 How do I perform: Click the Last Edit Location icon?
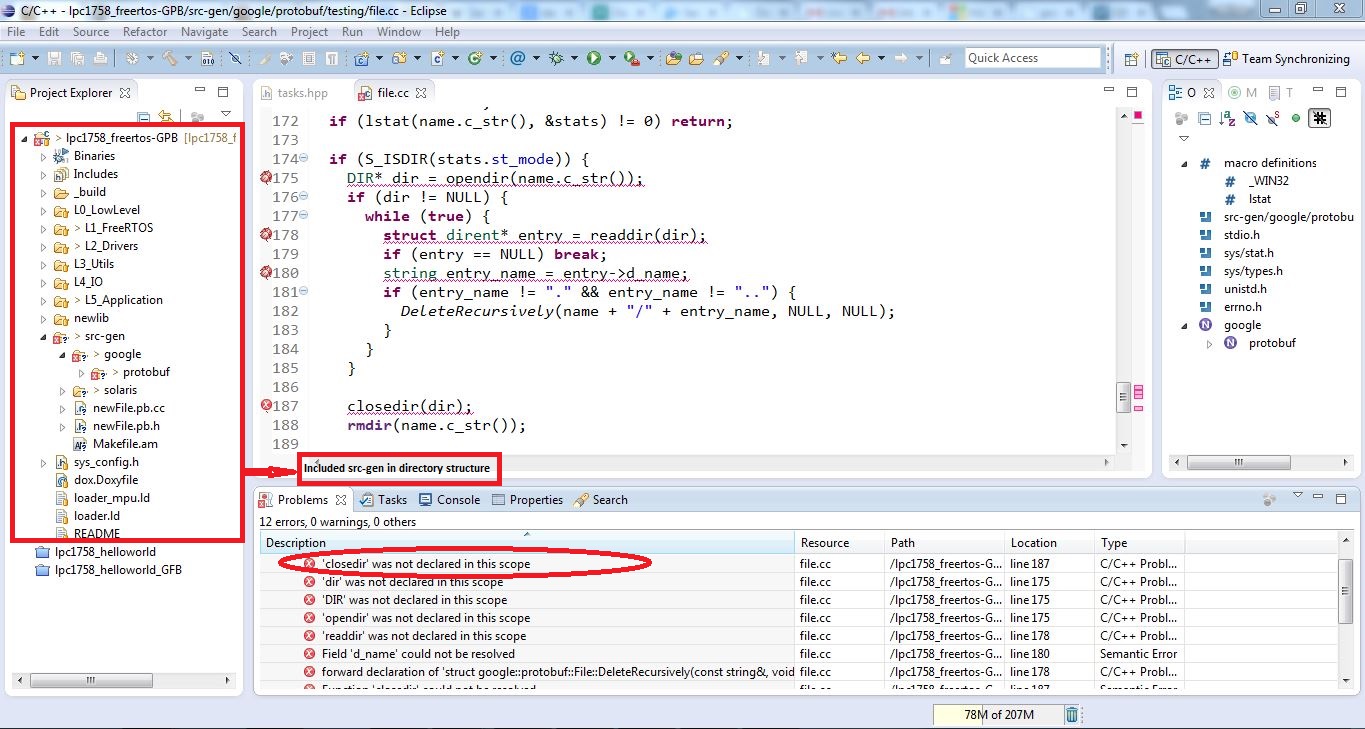tap(839, 58)
